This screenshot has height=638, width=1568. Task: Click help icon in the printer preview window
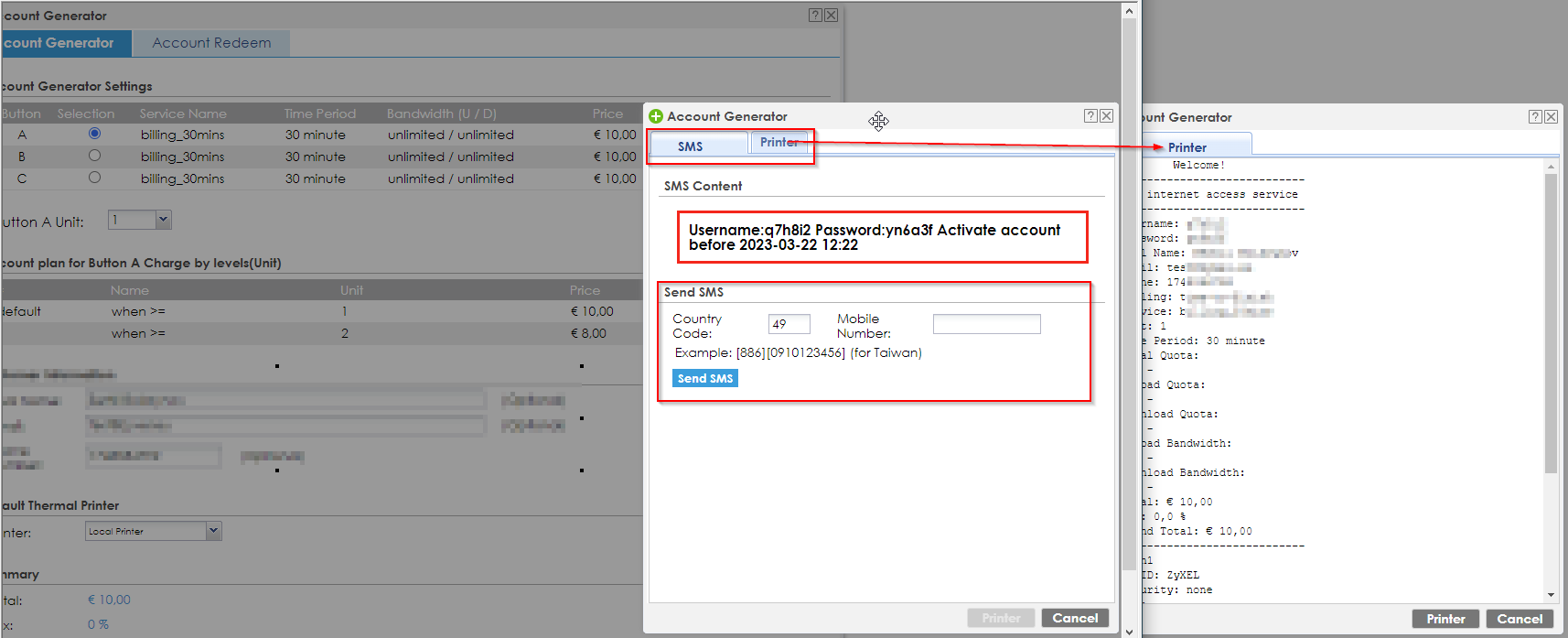[x=1535, y=116]
